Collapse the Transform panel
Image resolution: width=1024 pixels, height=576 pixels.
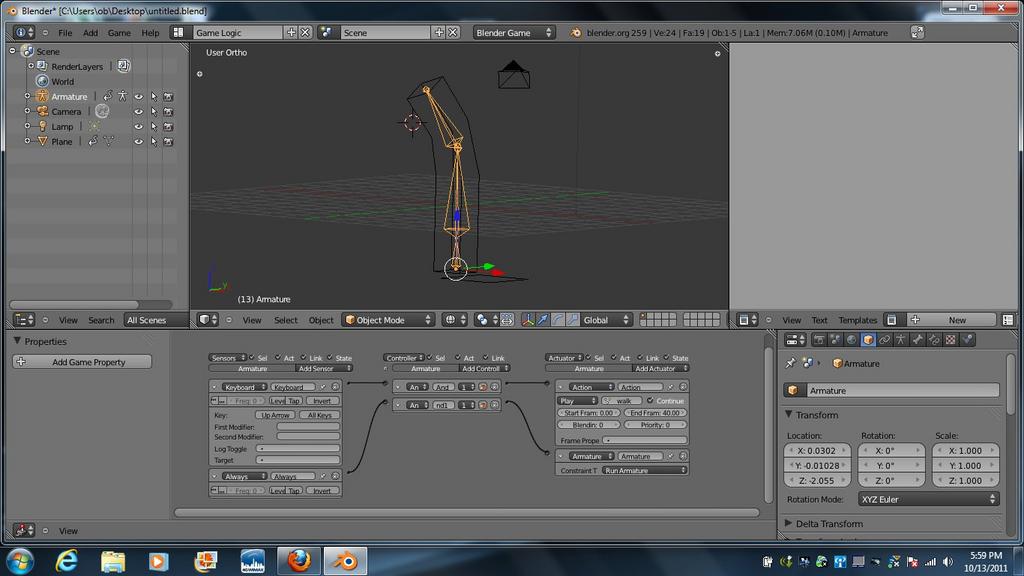click(788, 415)
